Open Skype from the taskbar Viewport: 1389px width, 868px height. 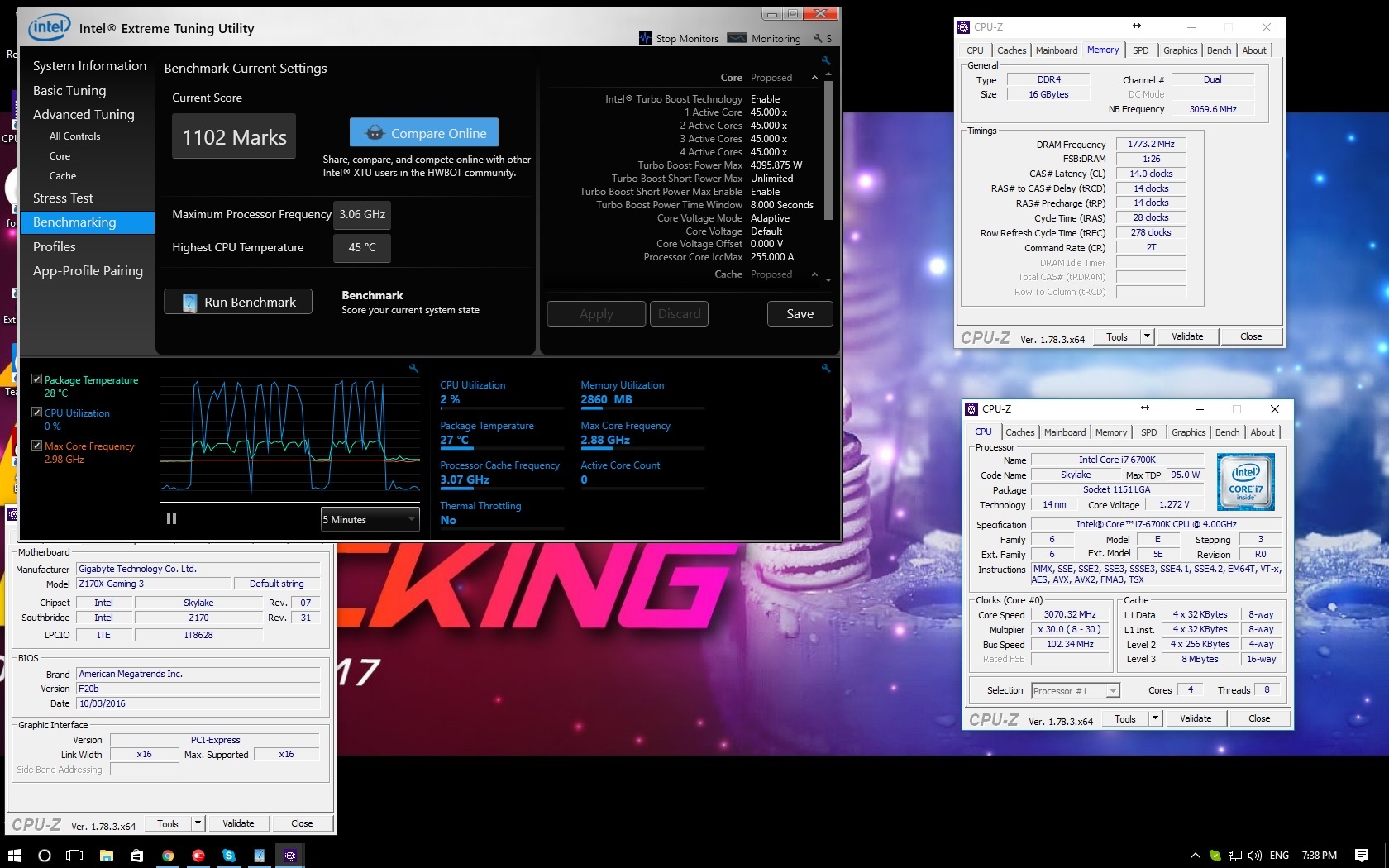[229, 856]
